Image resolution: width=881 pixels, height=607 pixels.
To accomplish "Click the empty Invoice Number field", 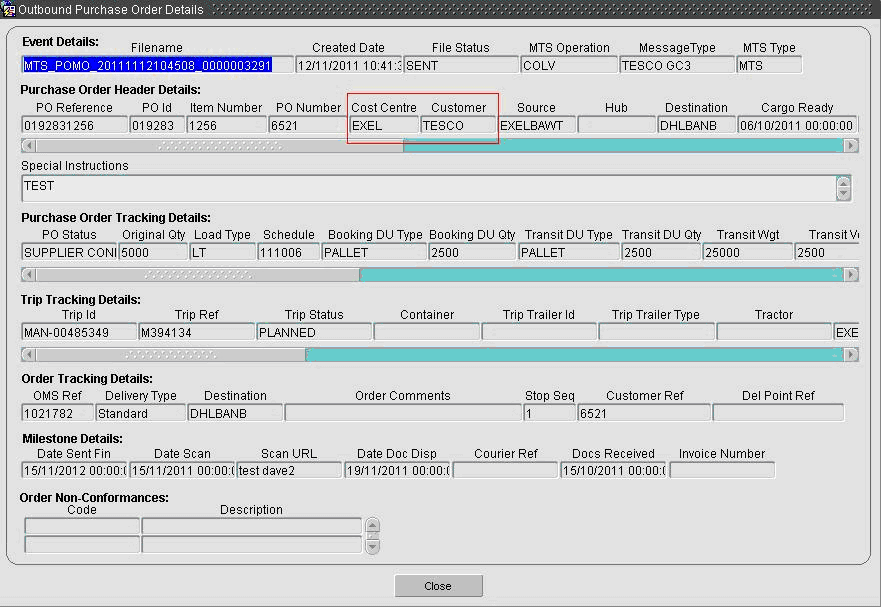I will click(722, 470).
